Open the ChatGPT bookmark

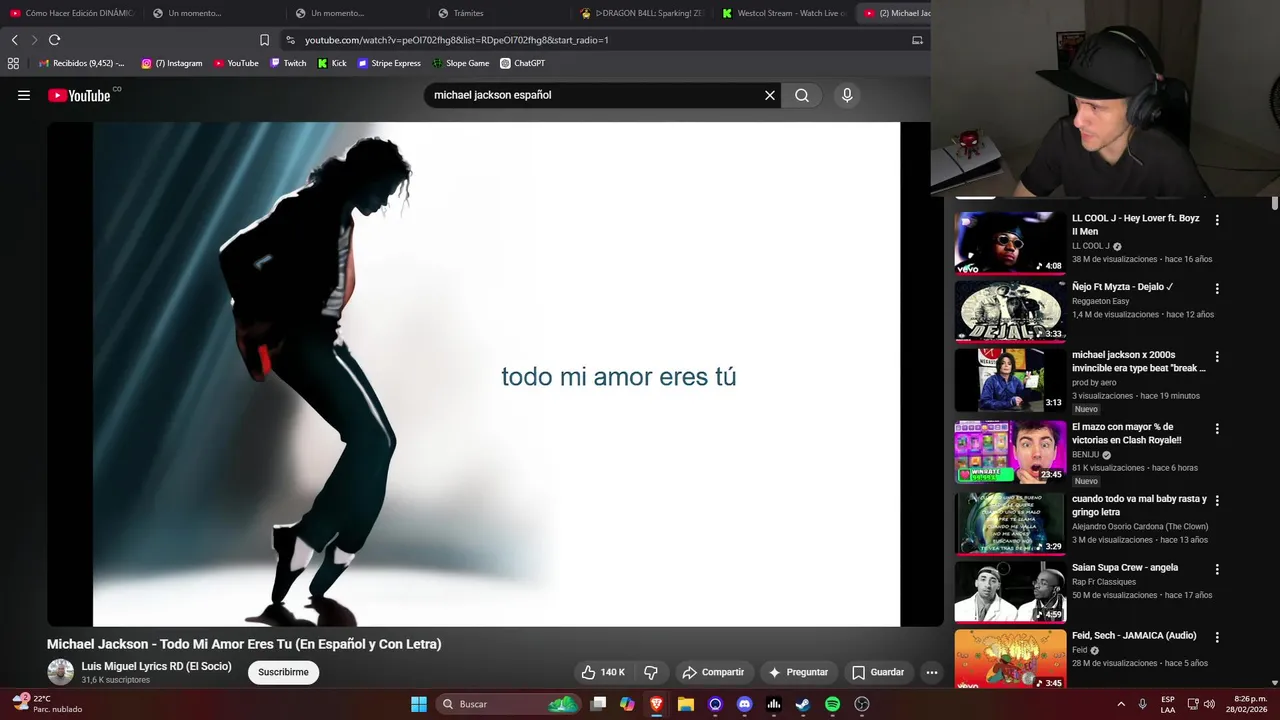522,63
